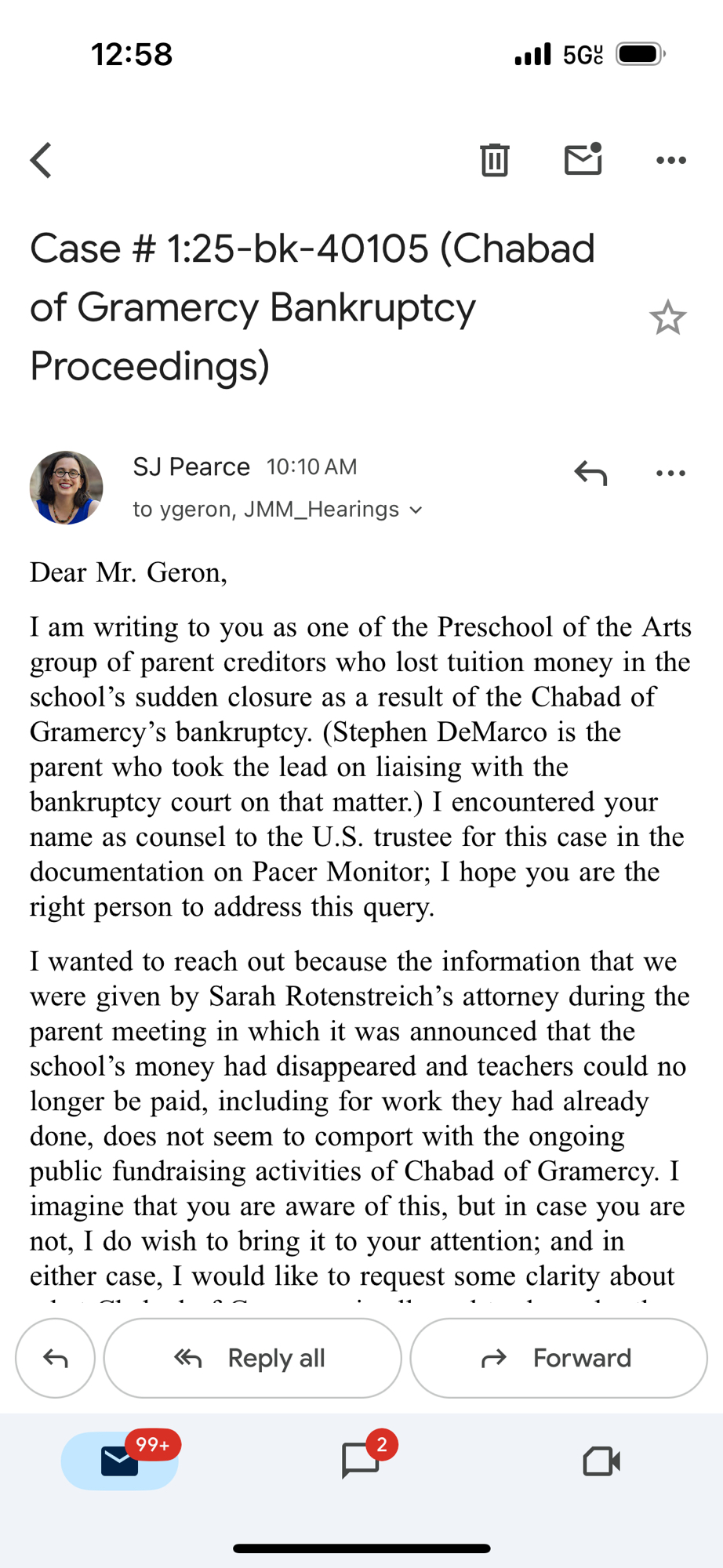The width and height of the screenshot is (723, 1568).
Task: Go back using the back arrow
Action: coord(42,161)
